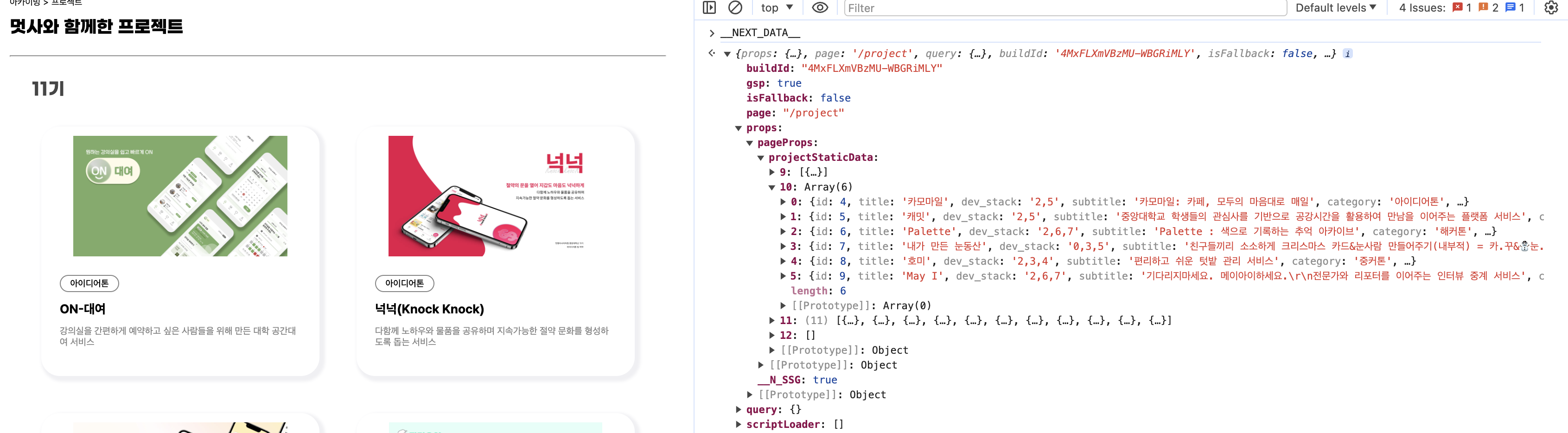This screenshot has width=1568, height=433.
Task: Open the 넉넉 Knock Knock project thumbnail
Action: [496, 196]
